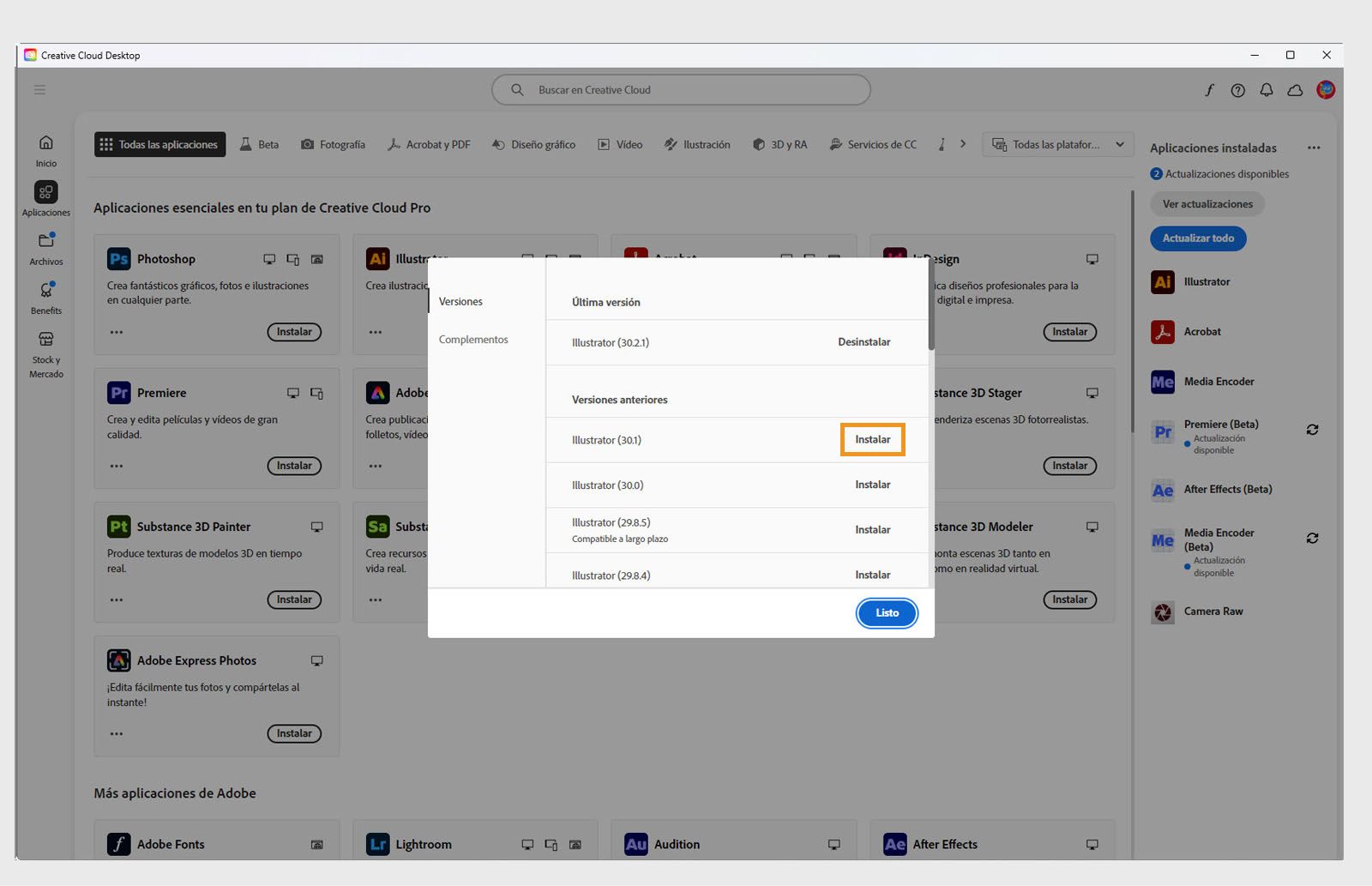This screenshot has height=886, width=1372.
Task: Open Camera Raw from installed applications
Action: click(1162, 611)
